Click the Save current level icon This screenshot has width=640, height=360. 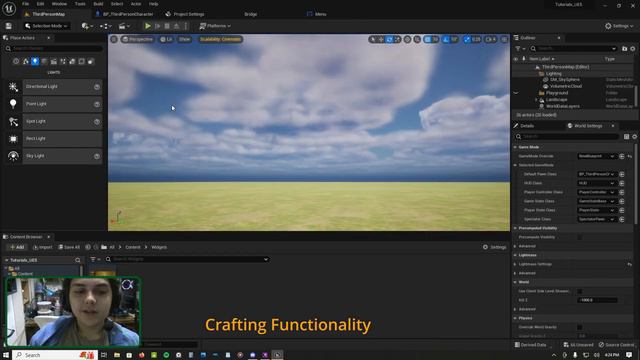[9, 26]
